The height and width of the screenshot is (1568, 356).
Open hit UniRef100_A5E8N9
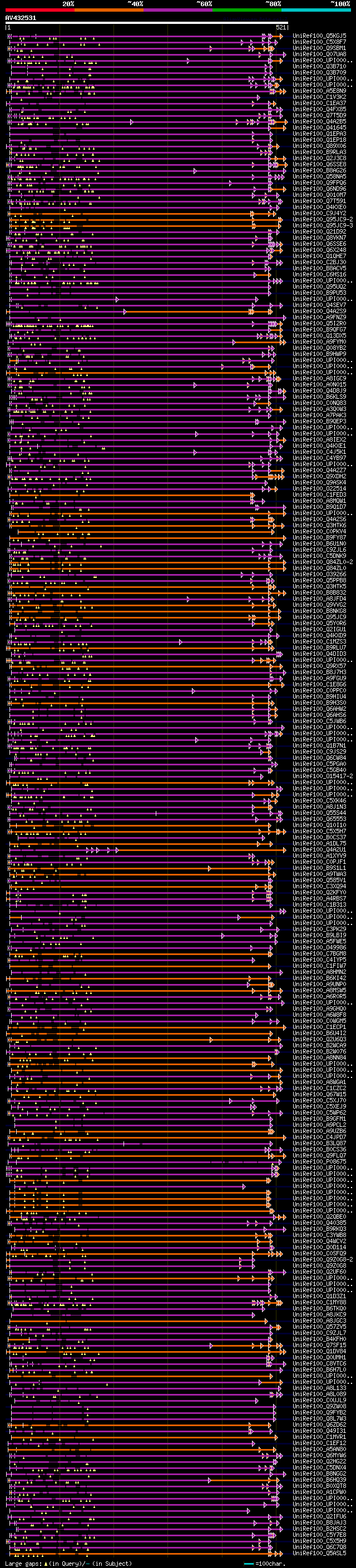[319, 91]
